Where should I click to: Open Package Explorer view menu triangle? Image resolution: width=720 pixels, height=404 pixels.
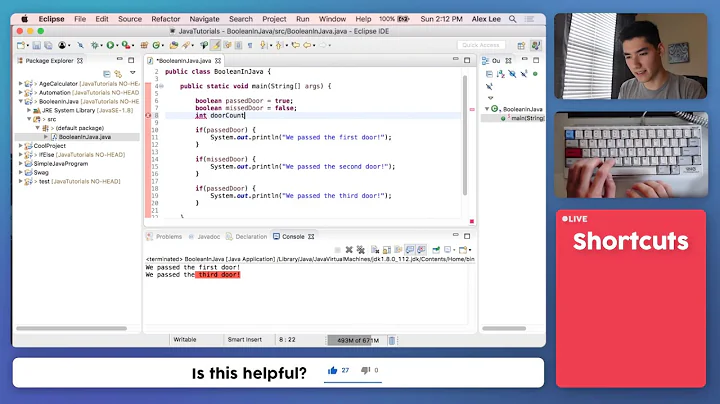tap(133, 73)
